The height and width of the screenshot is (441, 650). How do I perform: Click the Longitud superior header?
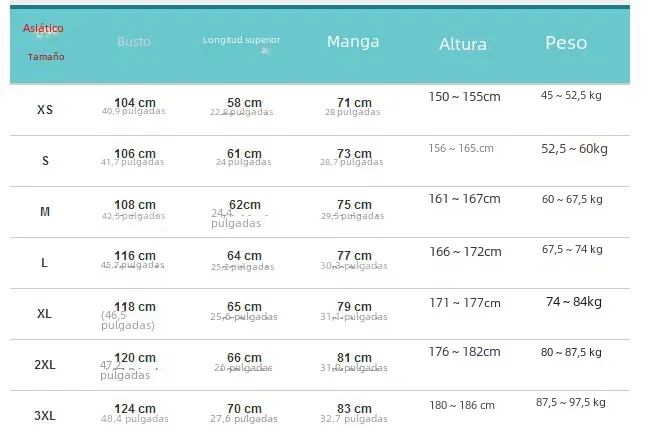242,40
